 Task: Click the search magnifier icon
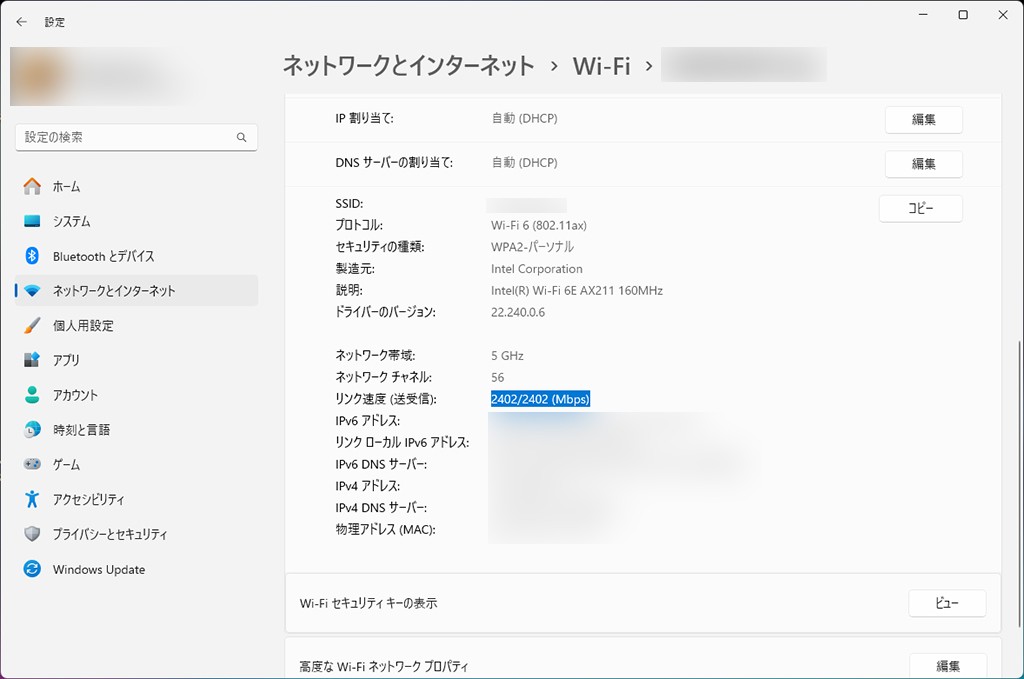tap(241, 137)
